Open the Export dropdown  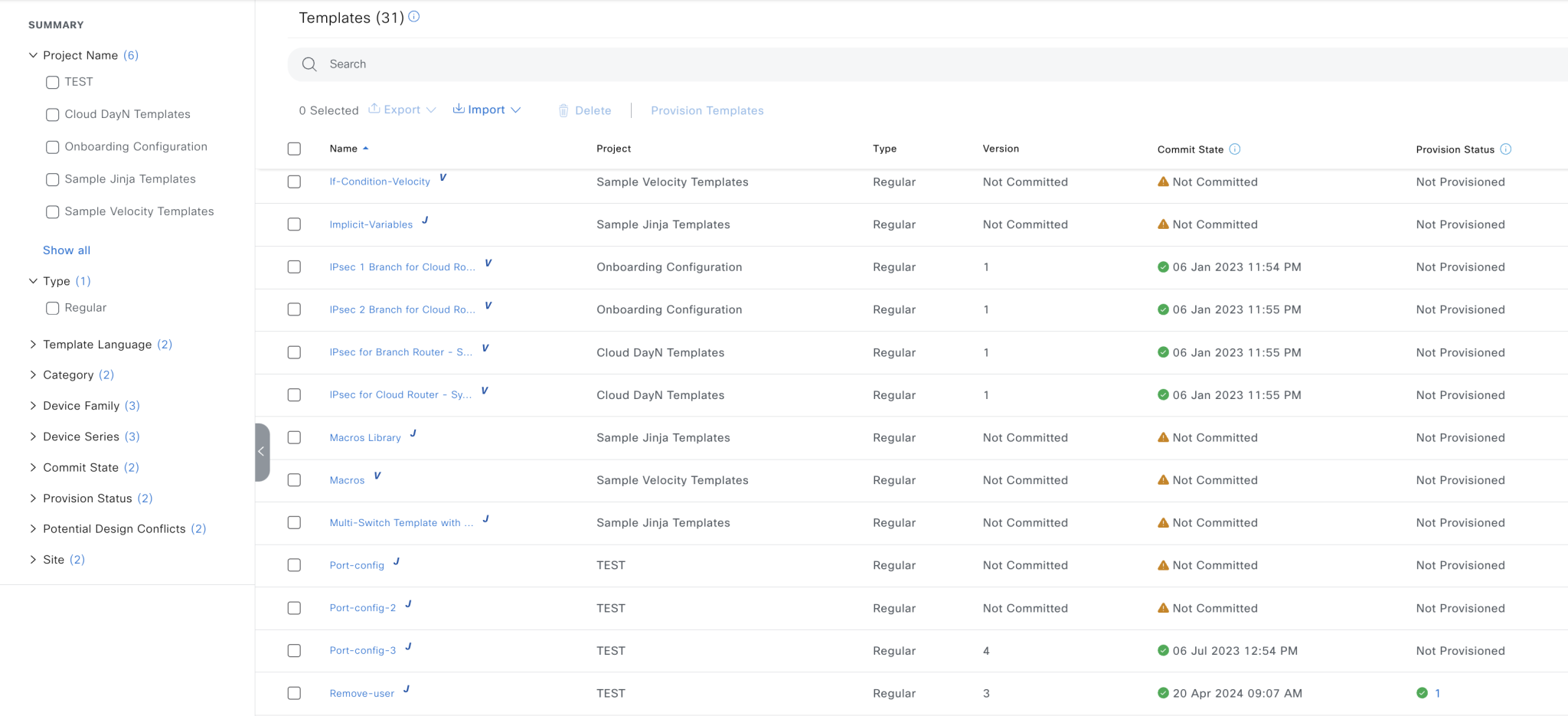tap(402, 110)
